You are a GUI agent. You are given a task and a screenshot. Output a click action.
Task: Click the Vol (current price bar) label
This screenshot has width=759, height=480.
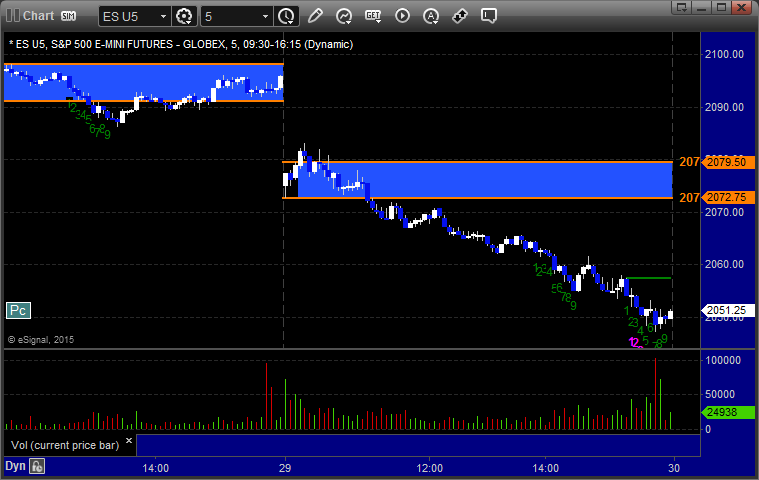(x=65, y=445)
